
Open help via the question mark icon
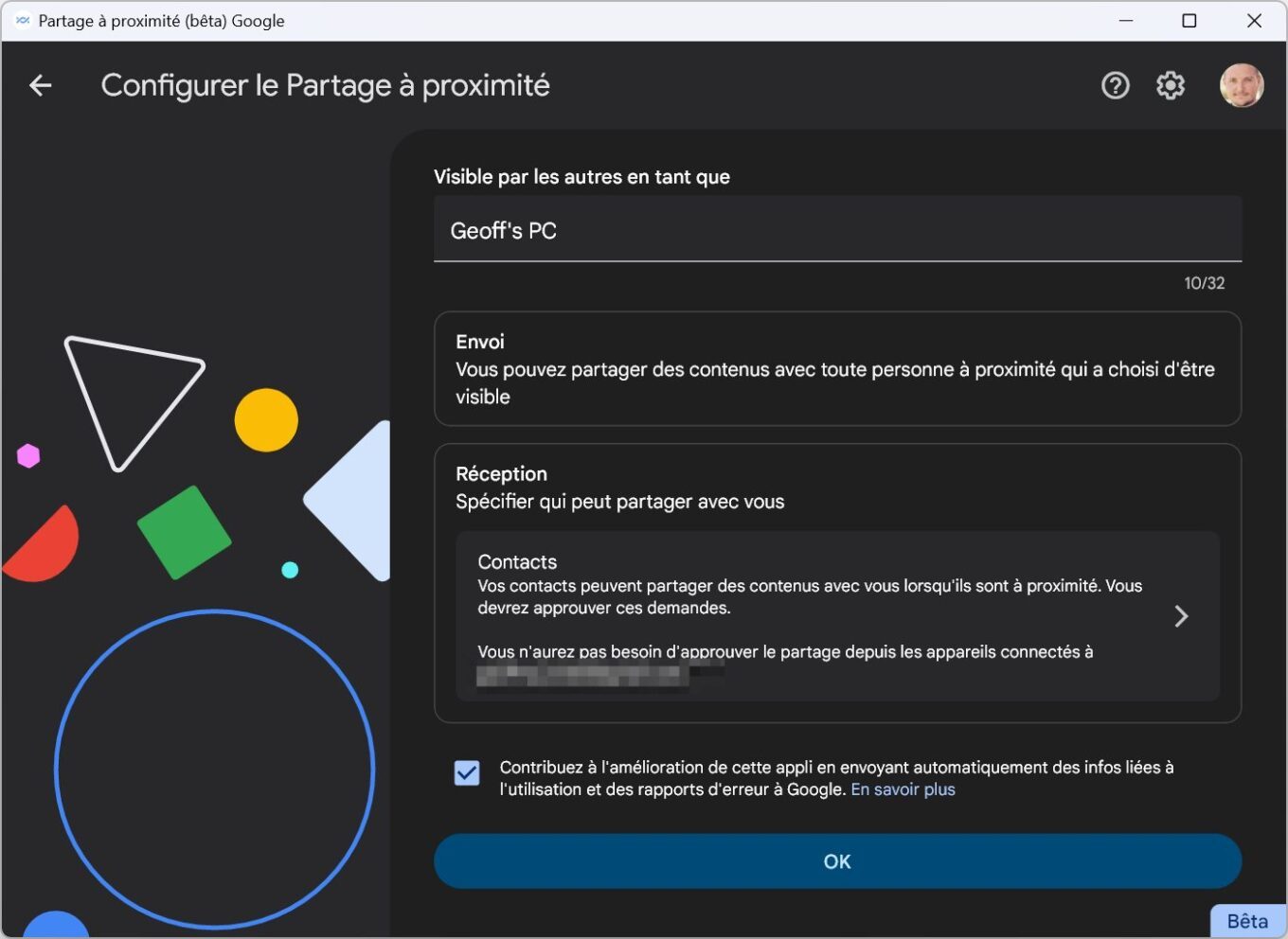point(1115,86)
